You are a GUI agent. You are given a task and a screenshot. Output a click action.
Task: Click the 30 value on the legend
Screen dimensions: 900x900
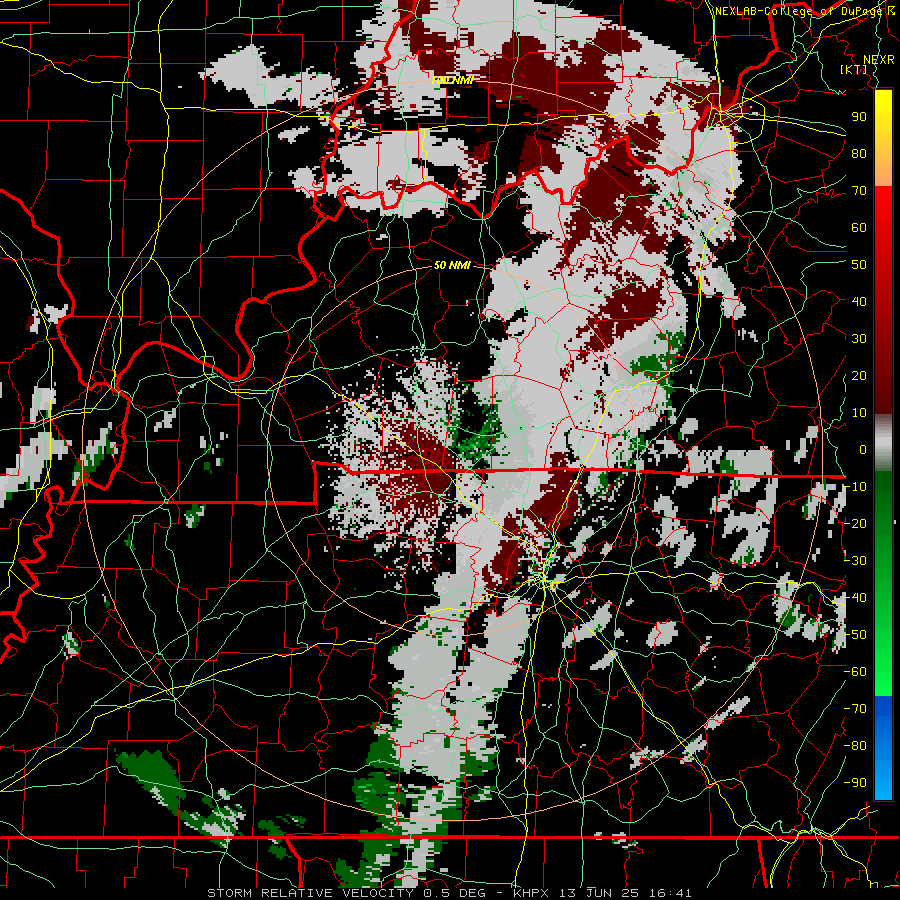859,339
